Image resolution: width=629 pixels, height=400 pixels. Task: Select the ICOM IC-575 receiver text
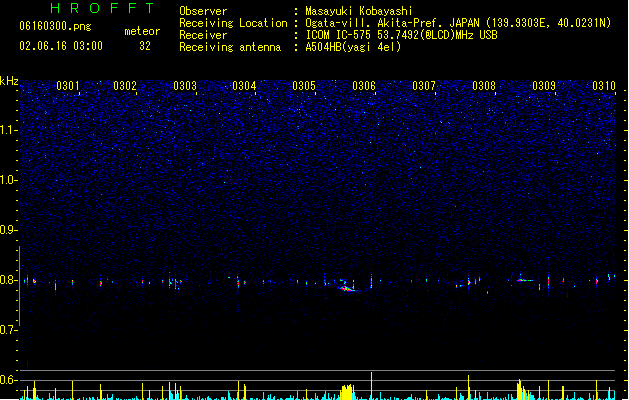pyautogui.click(x=401, y=35)
